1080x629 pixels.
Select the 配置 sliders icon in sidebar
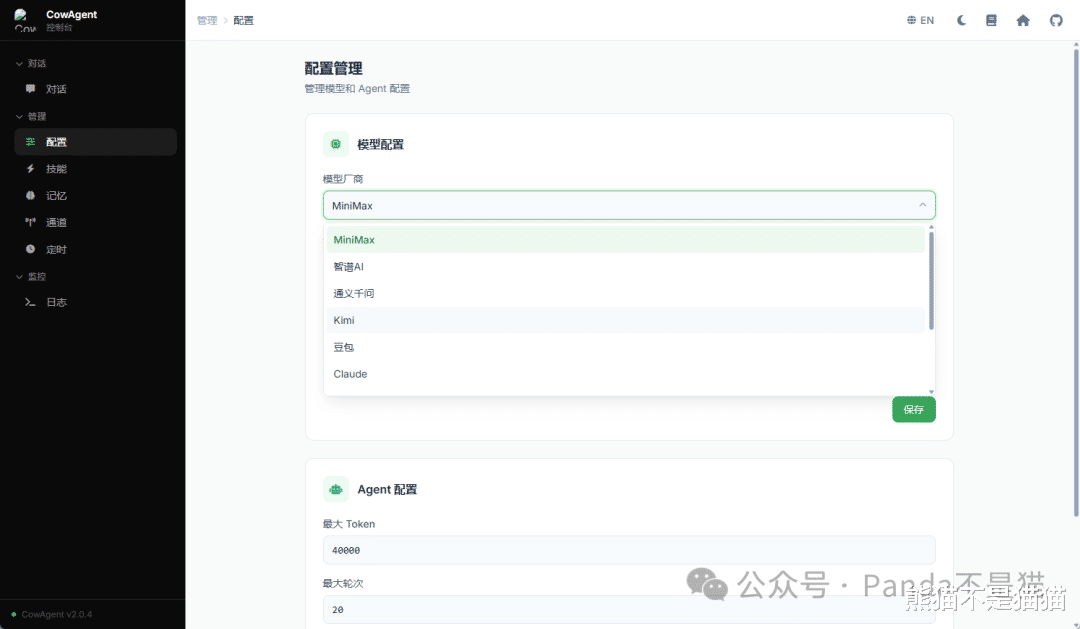pos(30,142)
